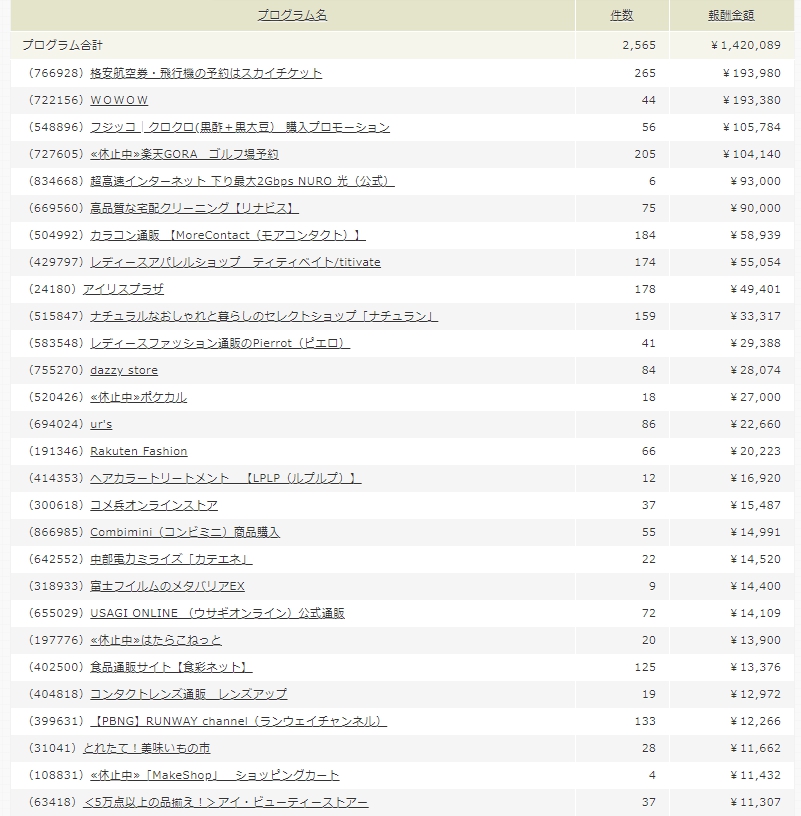
Task: Open ナチュラン セレクトショップ link
Action: tap(264, 317)
